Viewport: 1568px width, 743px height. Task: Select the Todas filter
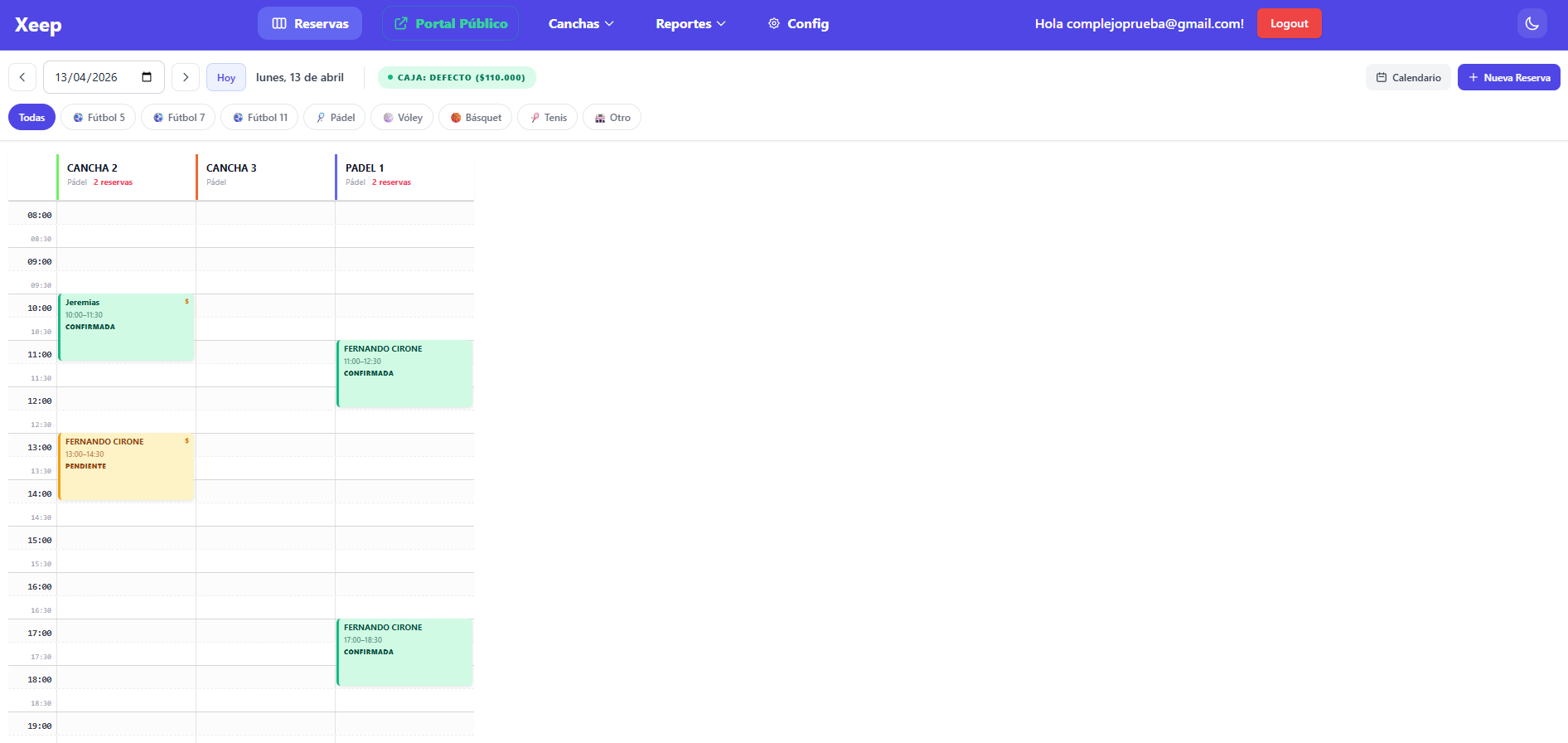tap(31, 117)
